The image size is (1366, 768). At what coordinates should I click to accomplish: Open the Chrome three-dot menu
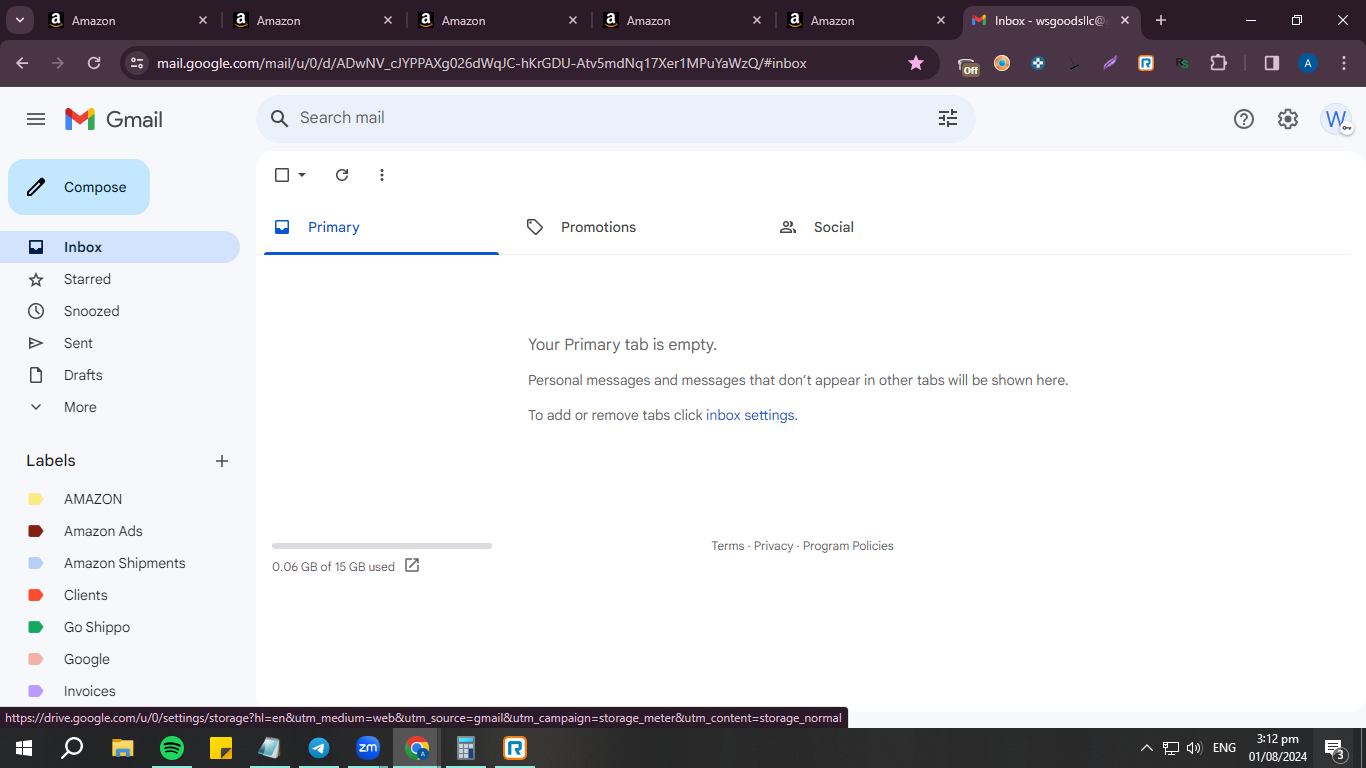coord(1342,63)
